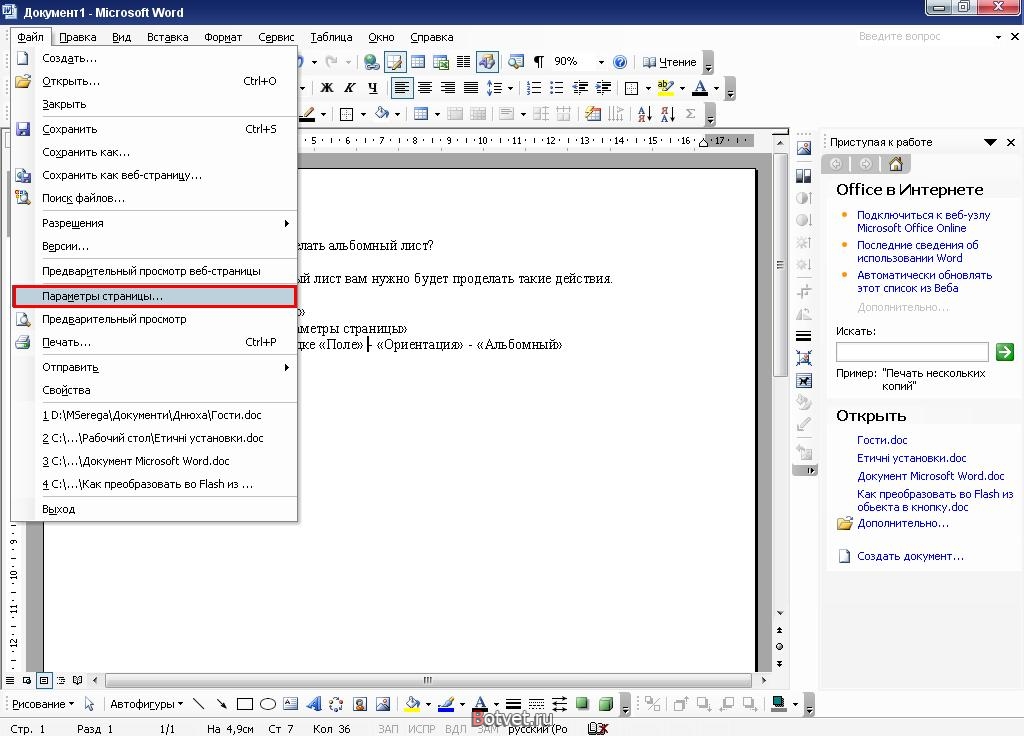This screenshot has height=736, width=1024.
Task: Insert a hyperlink using the toolbar icon
Action: tap(371, 62)
